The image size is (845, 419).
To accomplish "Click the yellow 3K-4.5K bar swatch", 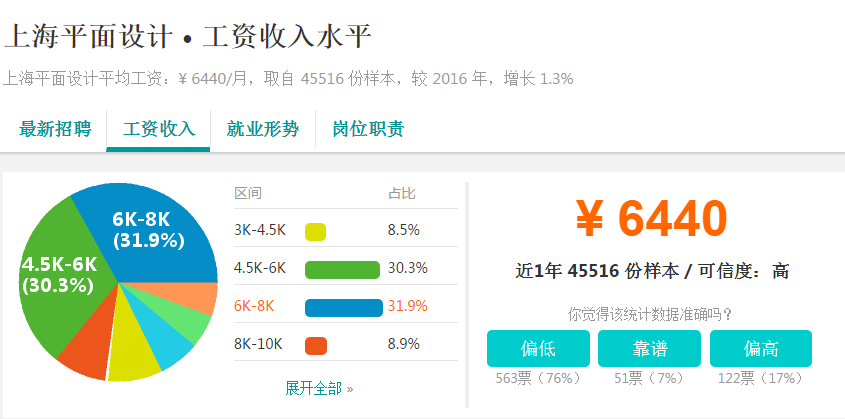I will (315, 232).
